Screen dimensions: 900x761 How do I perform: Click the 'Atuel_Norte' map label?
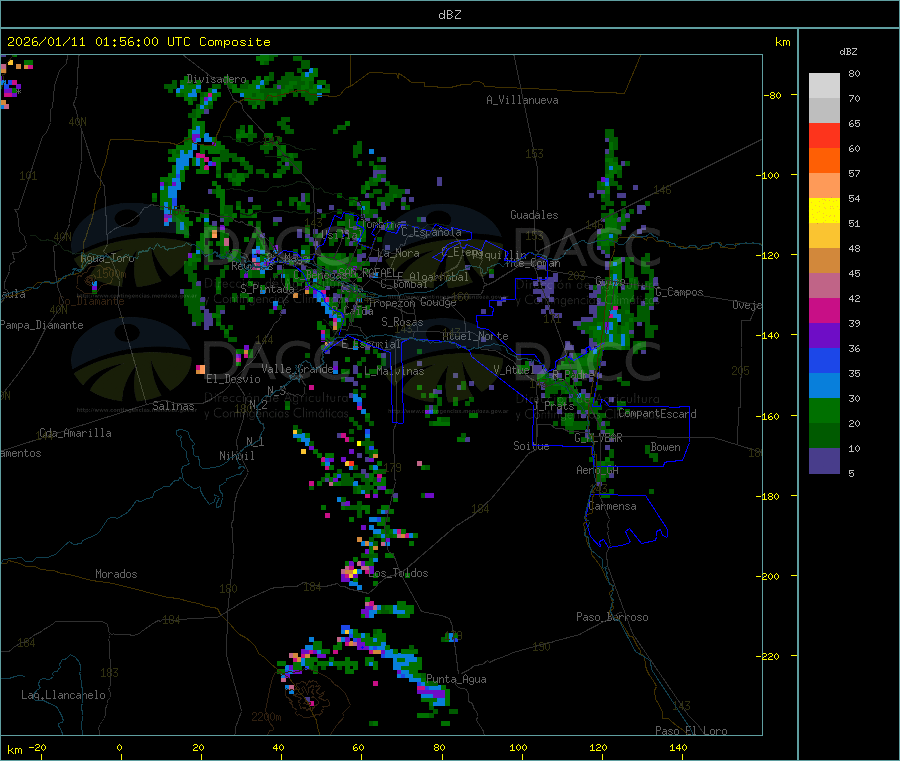click(x=475, y=336)
